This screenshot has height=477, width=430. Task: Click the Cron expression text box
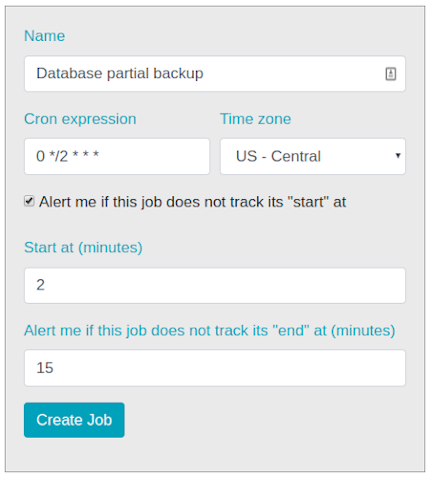117,156
